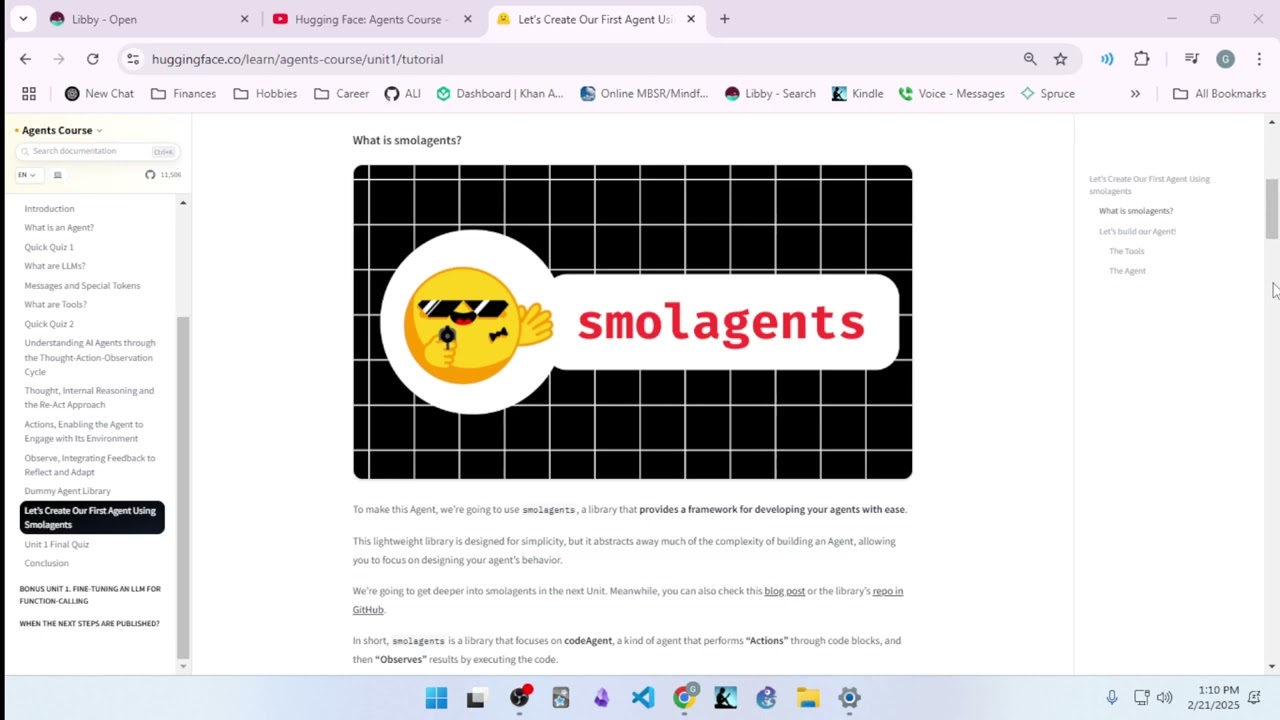Toggle the speaker volume icon in tray

(1165, 698)
